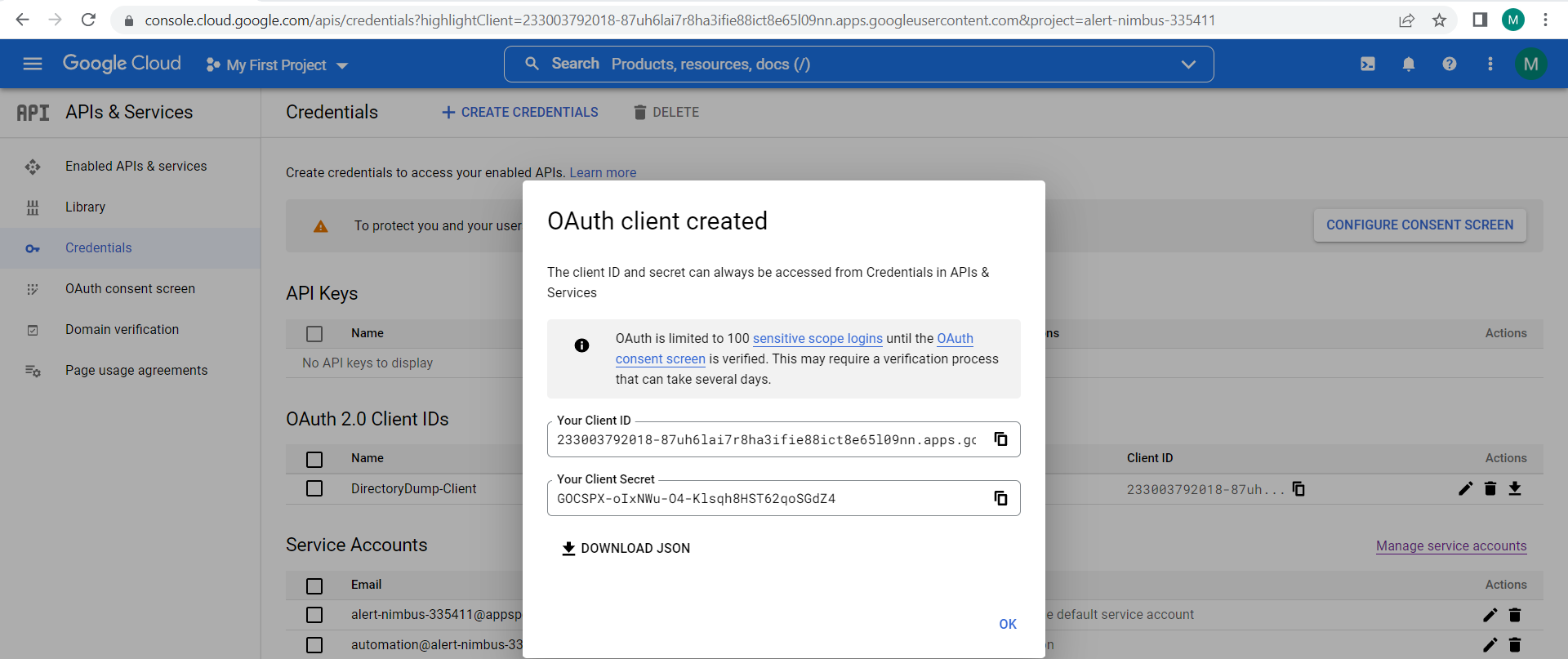1568x659 pixels.
Task: Open Google Cloud settings three-dot menu
Action: [x=1490, y=64]
